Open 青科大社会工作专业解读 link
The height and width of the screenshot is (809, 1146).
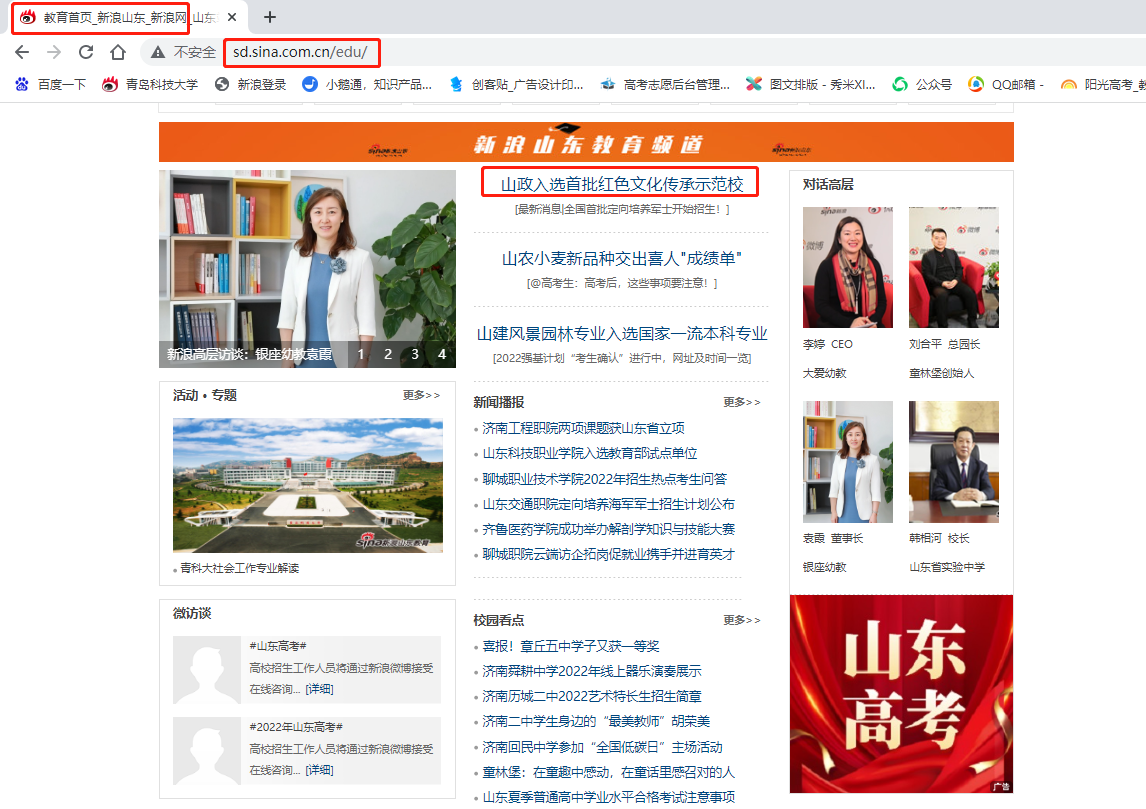(240, 569)
